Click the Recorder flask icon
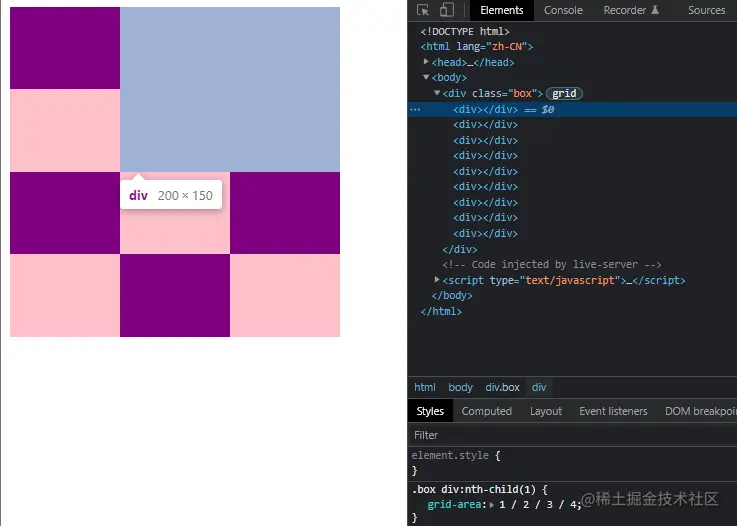737x526 pixels. point(655,10)
